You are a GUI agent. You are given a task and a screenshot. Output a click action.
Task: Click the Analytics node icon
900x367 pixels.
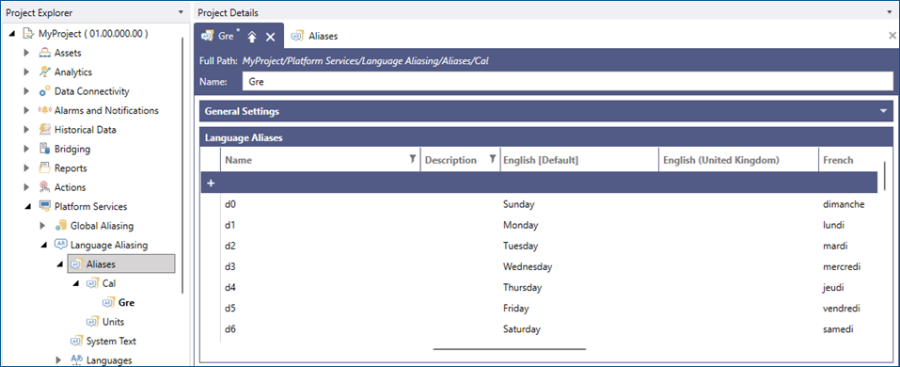click(x=44, y=72)
